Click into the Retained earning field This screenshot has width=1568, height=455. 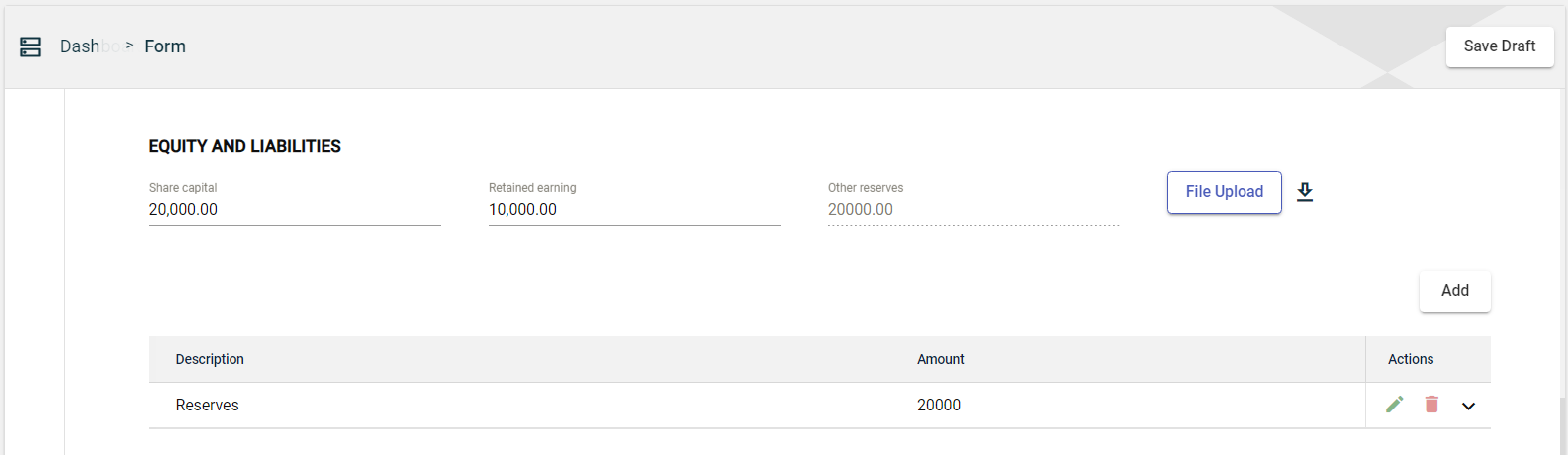633,210
